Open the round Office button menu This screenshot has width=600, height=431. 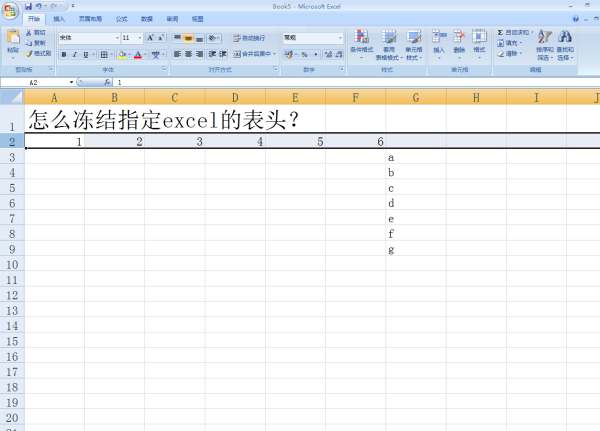[x=10, y=10]
